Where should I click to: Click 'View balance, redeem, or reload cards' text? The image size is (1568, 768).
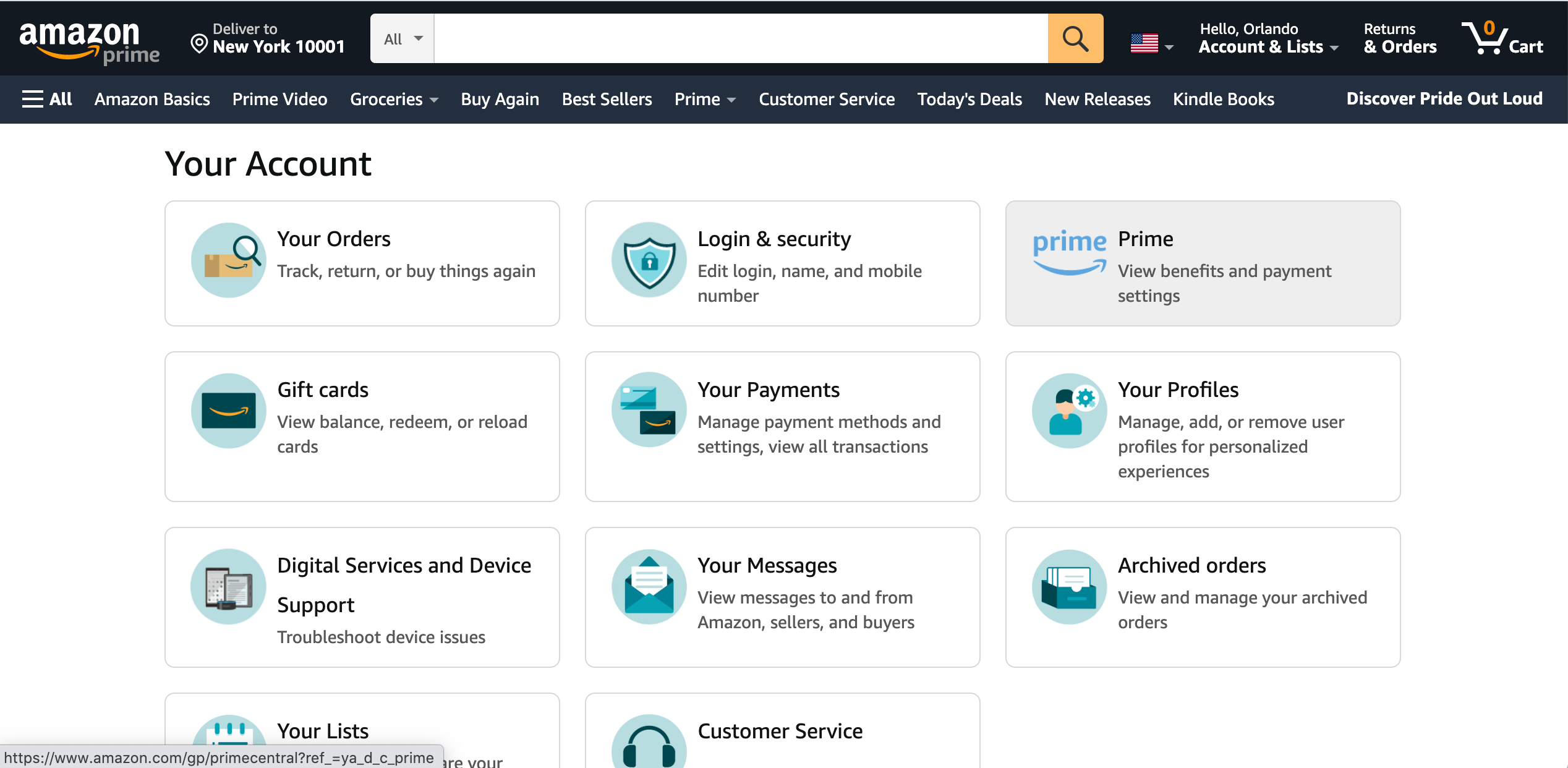(403, 434)
